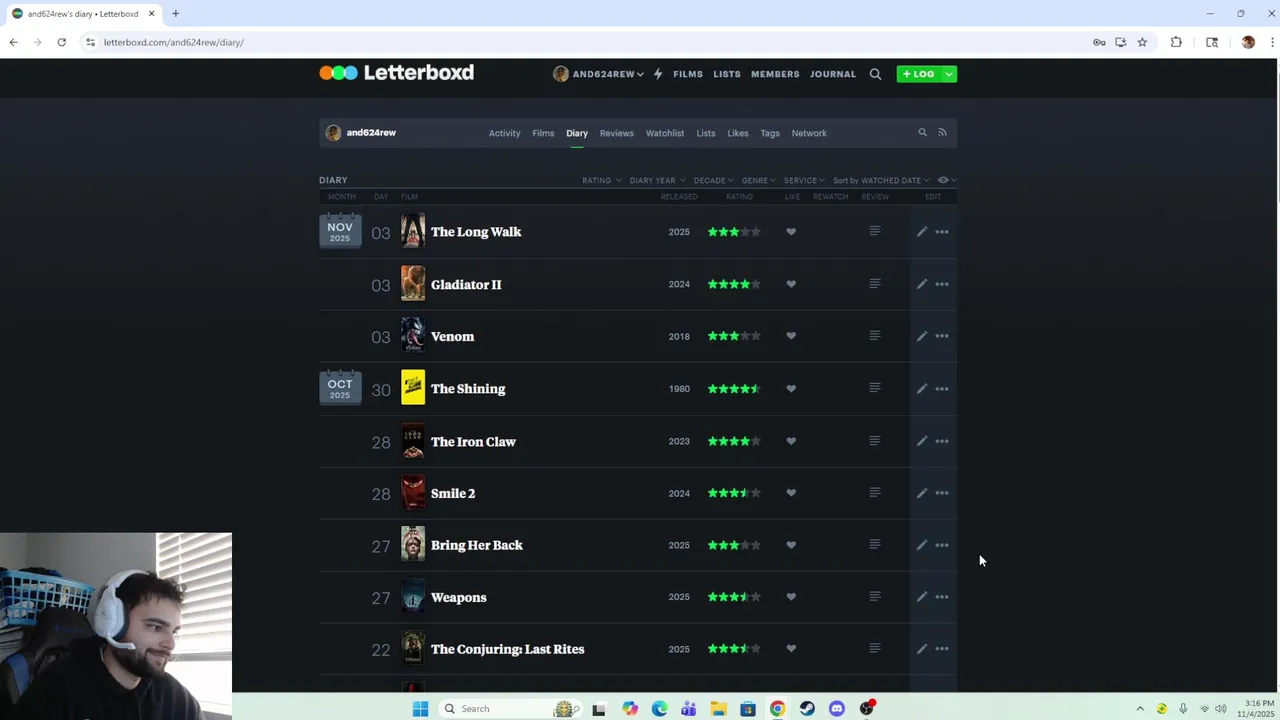Image resolution: width=1280 pixels, height=720 pixels.
Task: Edit the Smile 2 diary entry
Action: (922, 493)
